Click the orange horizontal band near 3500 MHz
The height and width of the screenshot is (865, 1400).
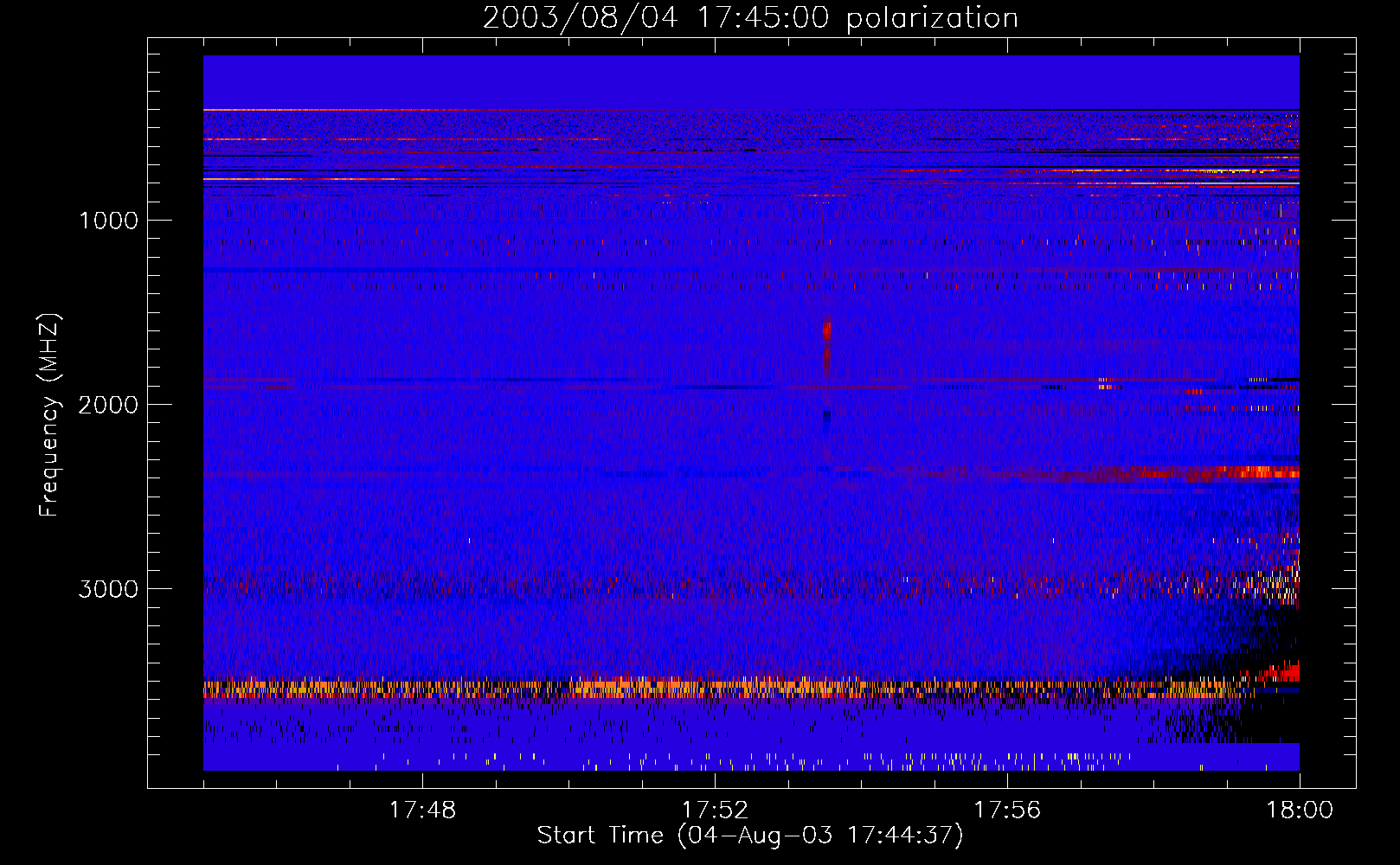(727, 689)
